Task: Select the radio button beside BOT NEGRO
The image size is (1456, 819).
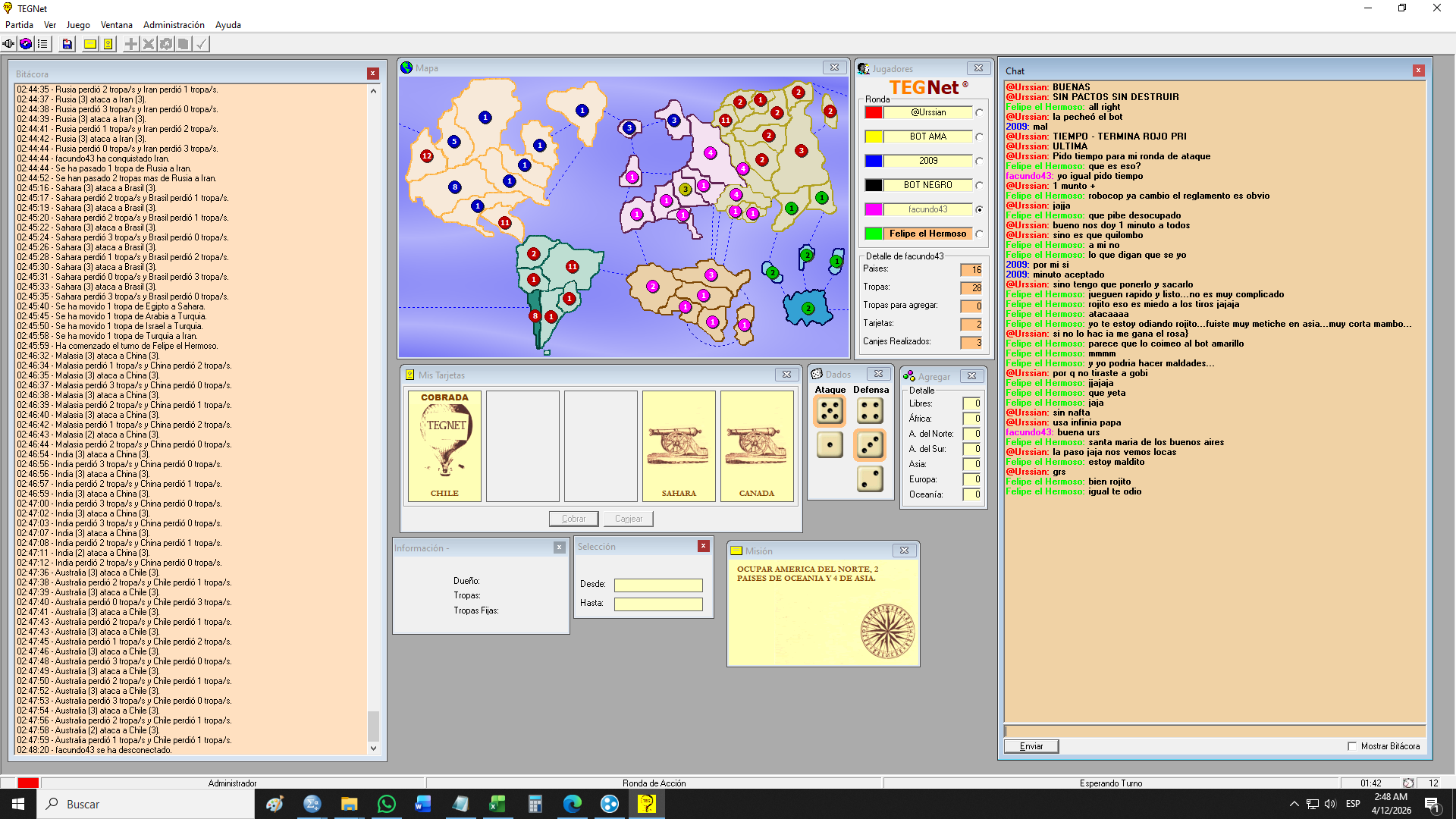Action: (979, 185)
